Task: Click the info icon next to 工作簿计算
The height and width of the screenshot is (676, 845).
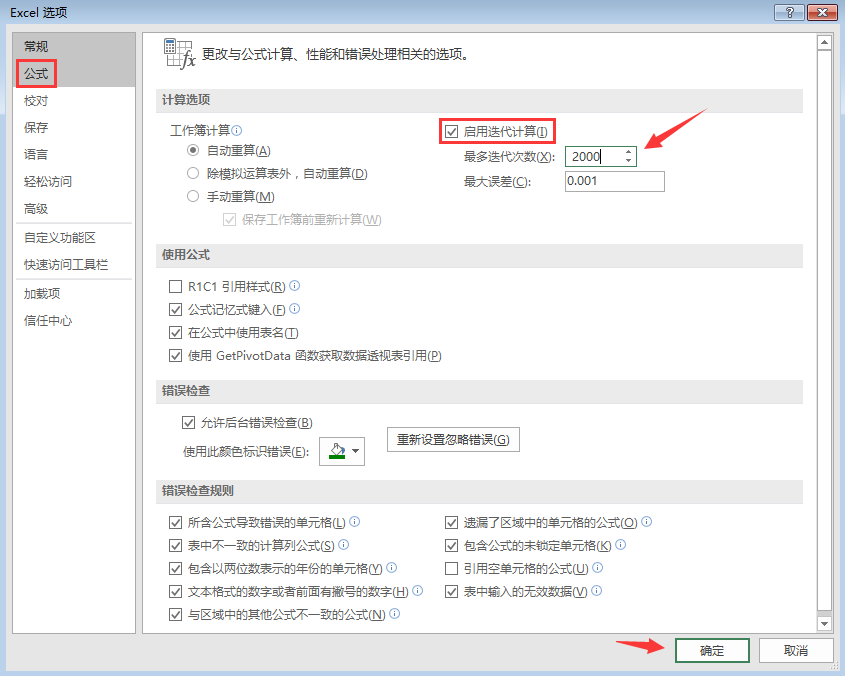Action: (237, 130)
